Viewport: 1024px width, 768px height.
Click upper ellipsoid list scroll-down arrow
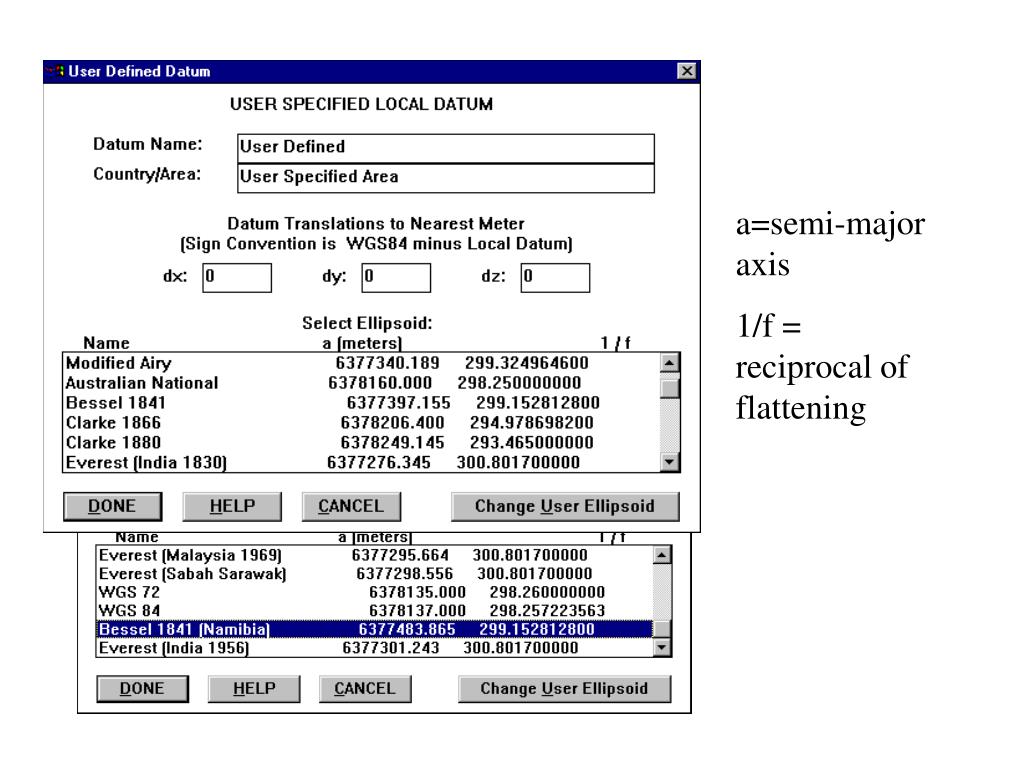[669, 462]
